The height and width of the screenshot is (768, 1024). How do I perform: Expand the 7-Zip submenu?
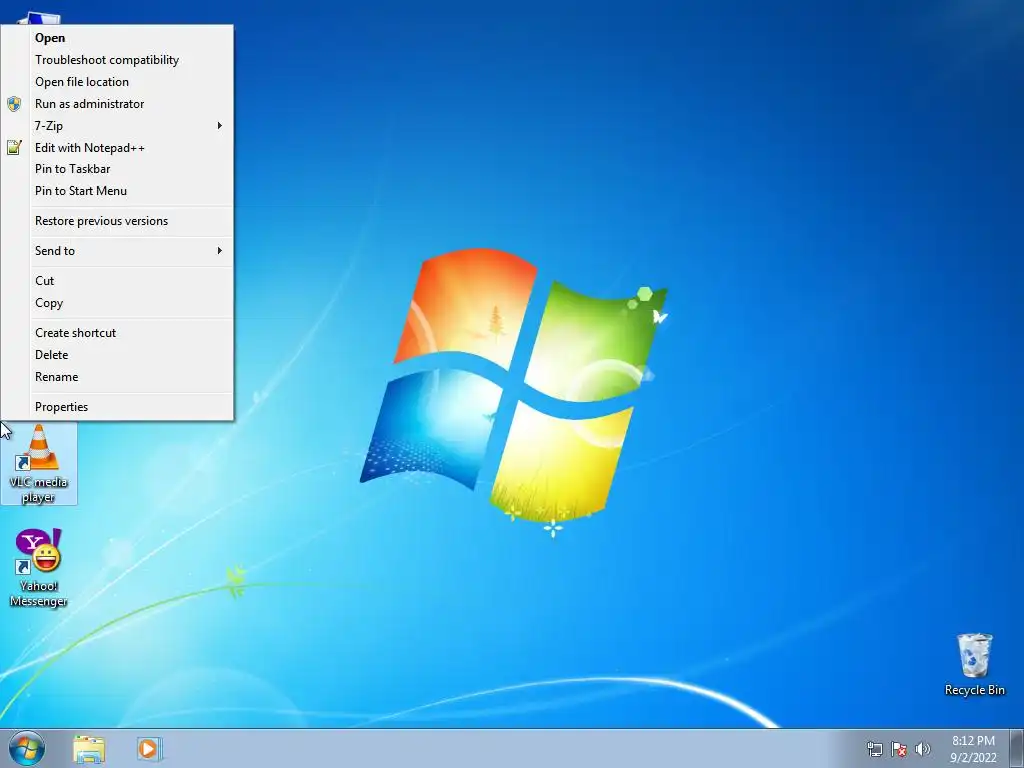(x=117, y=125)
